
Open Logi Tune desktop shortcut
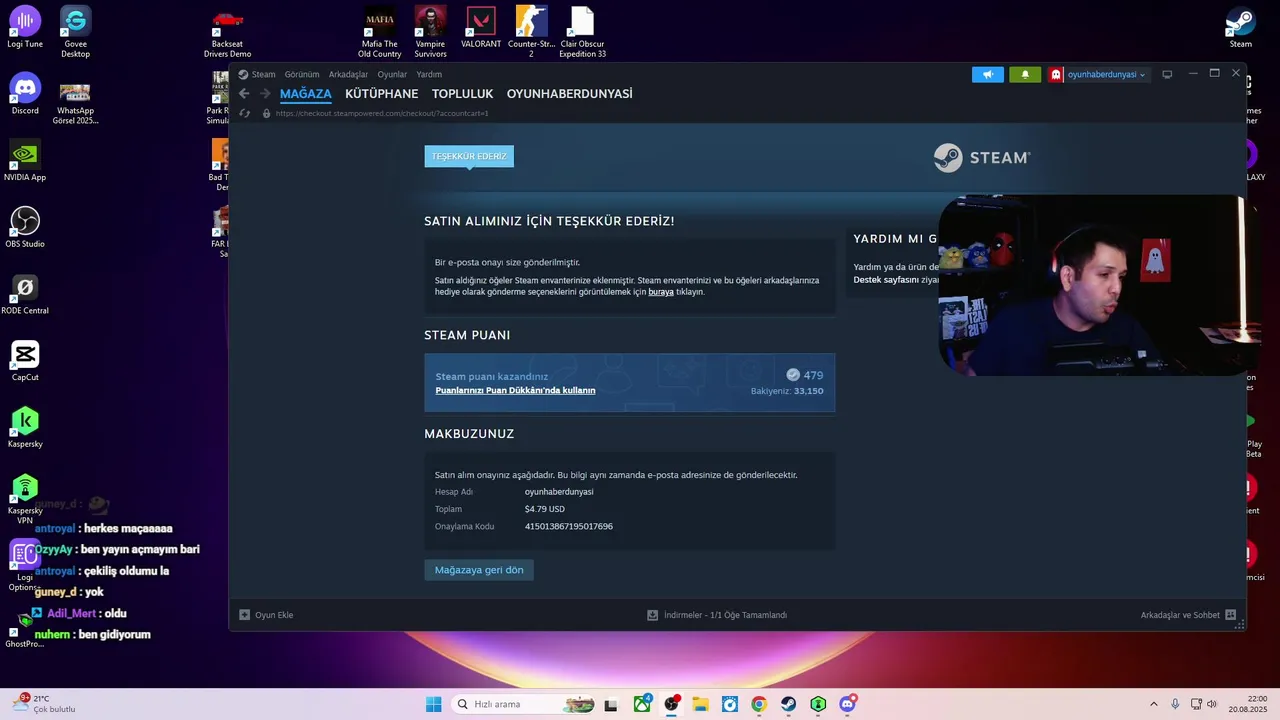[x=25, y=27]
